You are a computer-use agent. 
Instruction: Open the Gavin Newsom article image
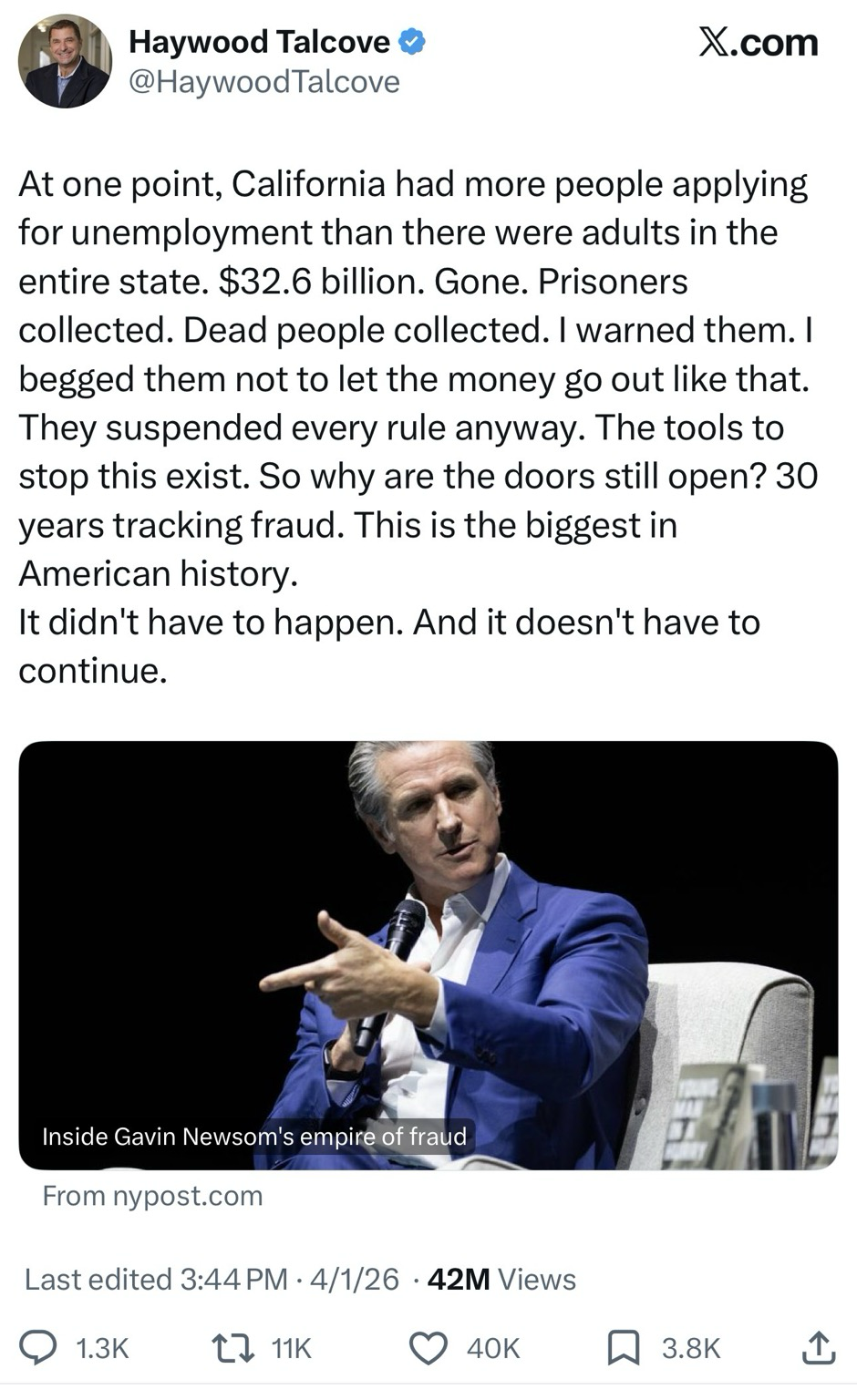pyautogui.click(x=428, y=955)
